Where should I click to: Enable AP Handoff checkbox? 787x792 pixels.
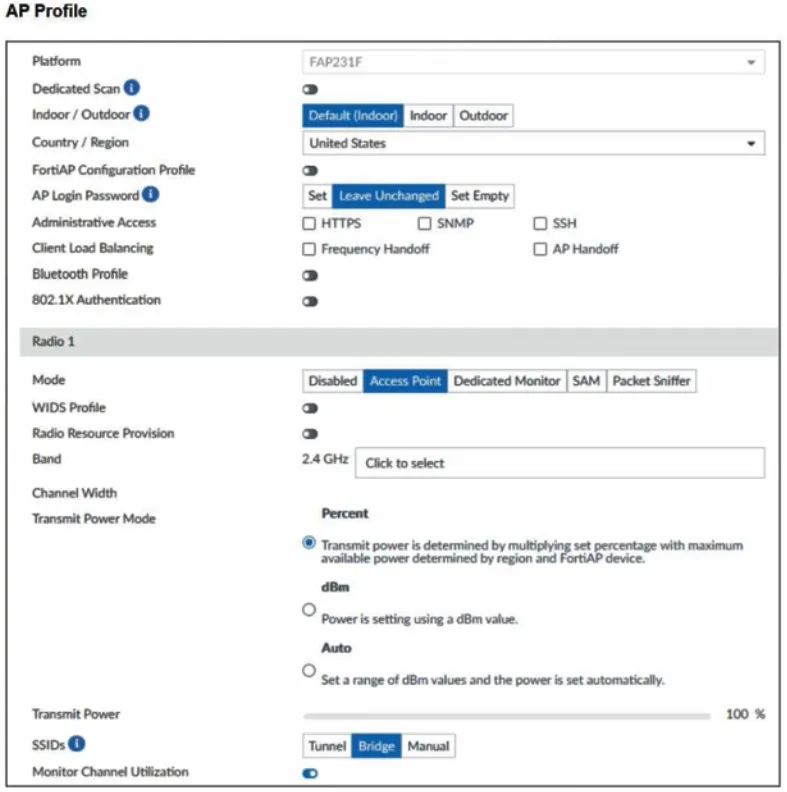click(x=540, y=249)
